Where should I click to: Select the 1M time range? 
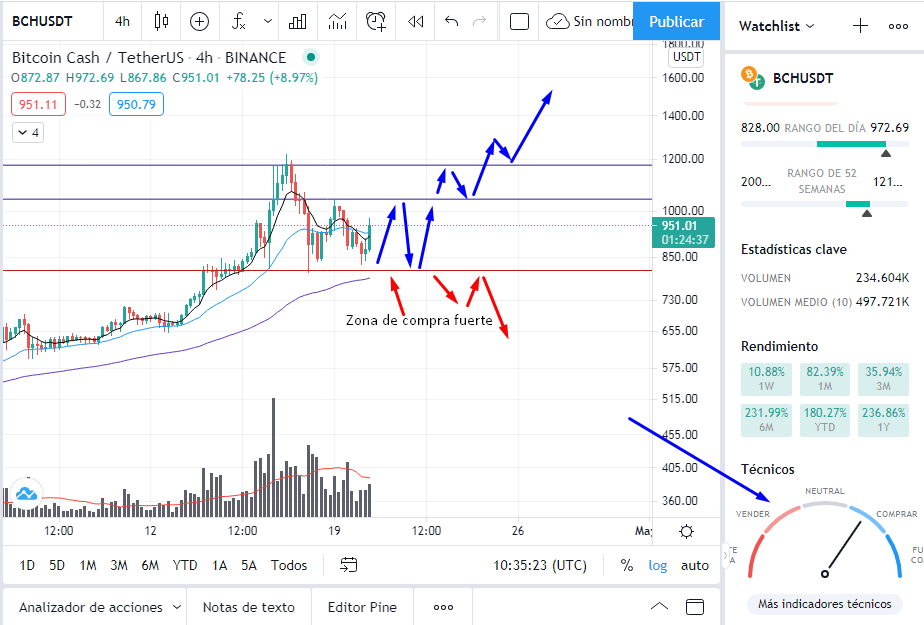pyautogui.click(x=88, y=566)
